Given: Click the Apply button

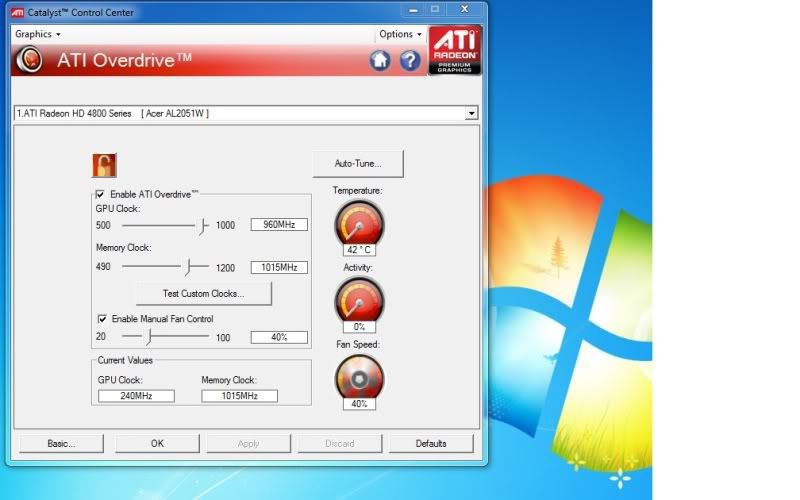Looking at the screenshot, I should coord(248,443).
